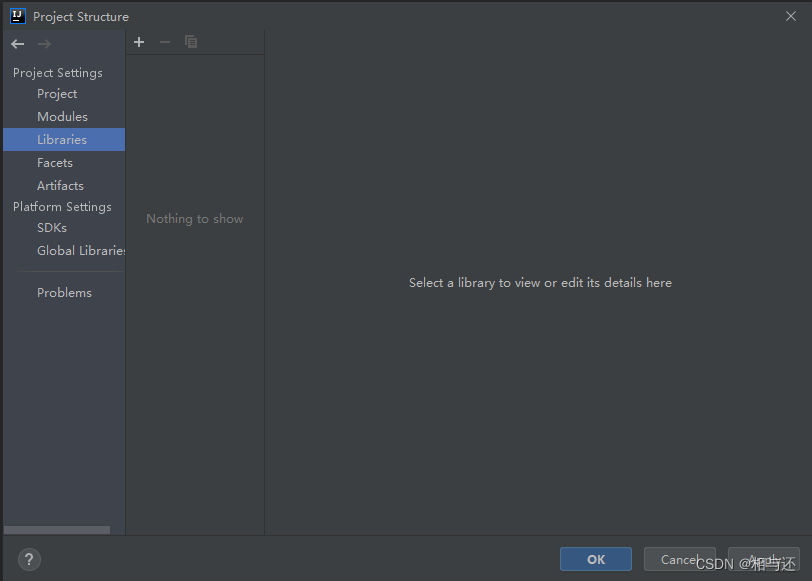Click the Cancel button
This screenshot has width=812, height=581.
679,559
